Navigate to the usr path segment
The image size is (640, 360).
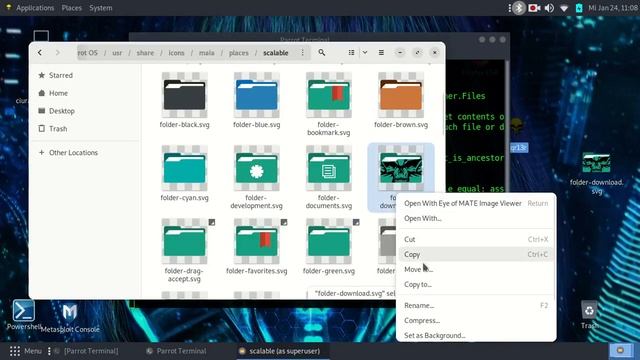(x=117, y=53)
